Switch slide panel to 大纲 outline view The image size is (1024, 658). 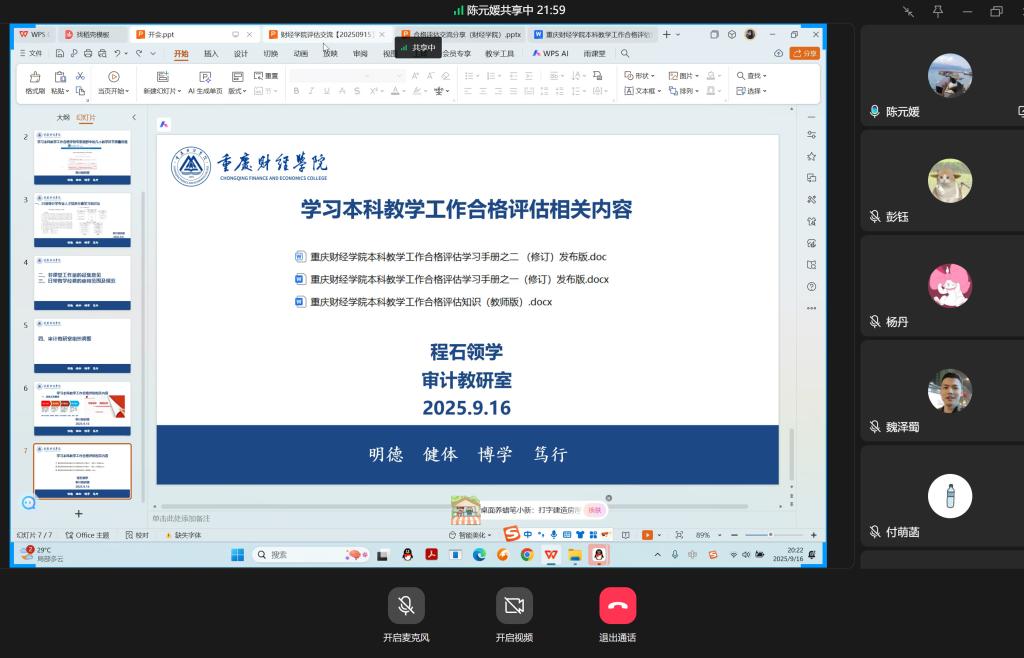click(63, 117)
